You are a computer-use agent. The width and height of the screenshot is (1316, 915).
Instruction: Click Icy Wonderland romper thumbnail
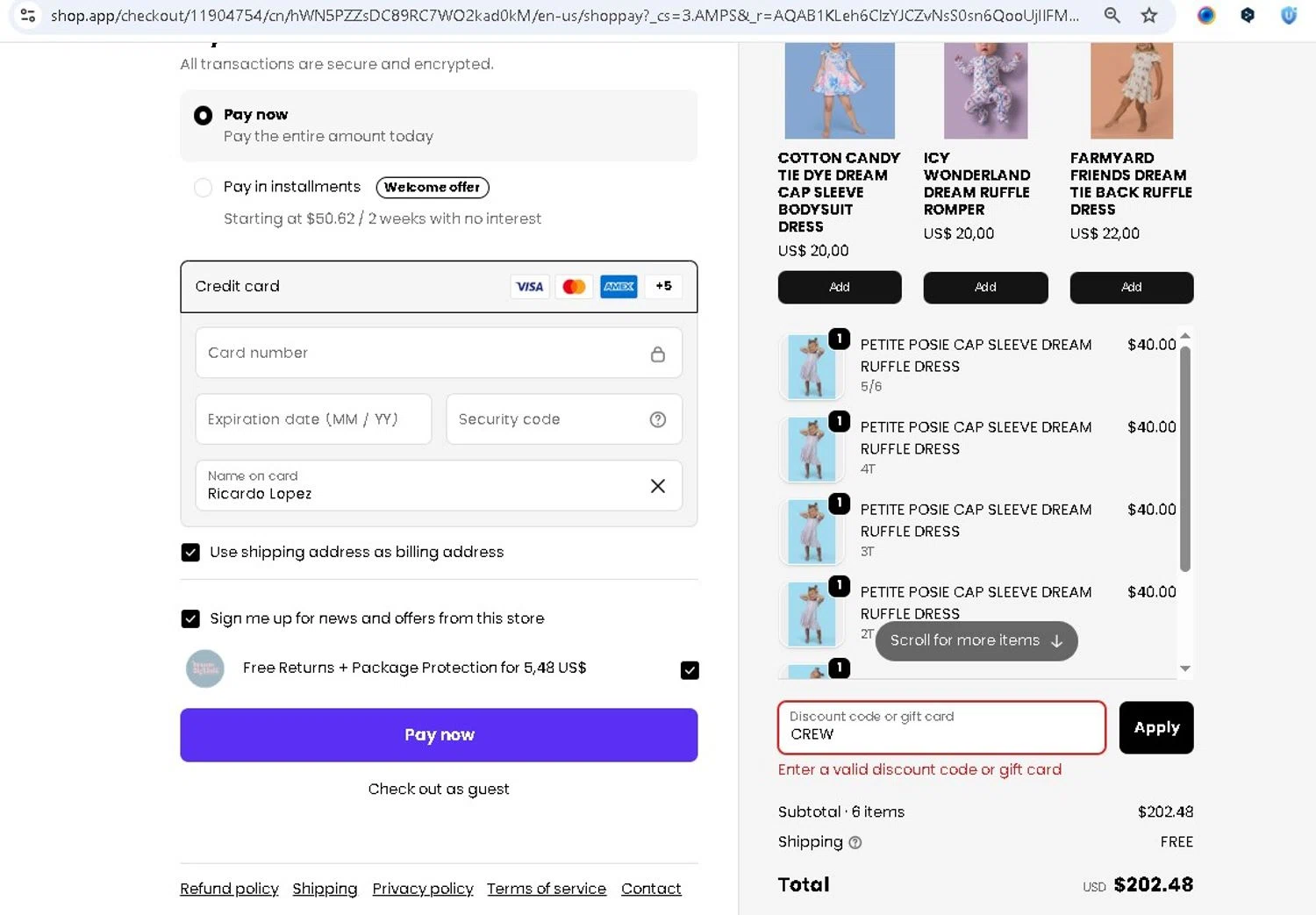coord(985,89)
